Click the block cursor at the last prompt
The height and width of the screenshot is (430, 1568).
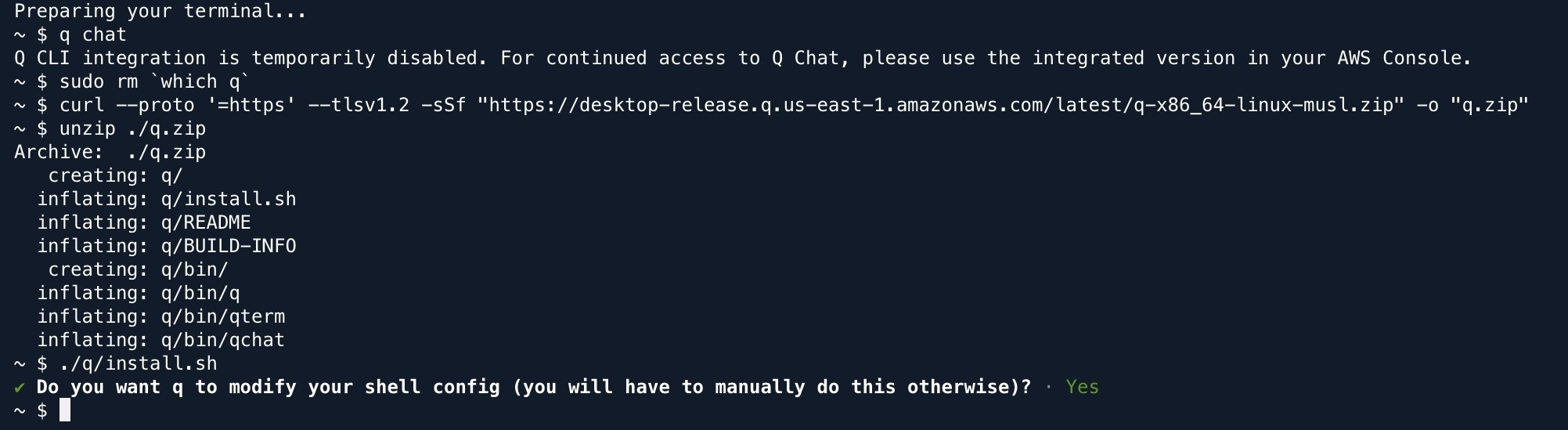pos(65,410)
